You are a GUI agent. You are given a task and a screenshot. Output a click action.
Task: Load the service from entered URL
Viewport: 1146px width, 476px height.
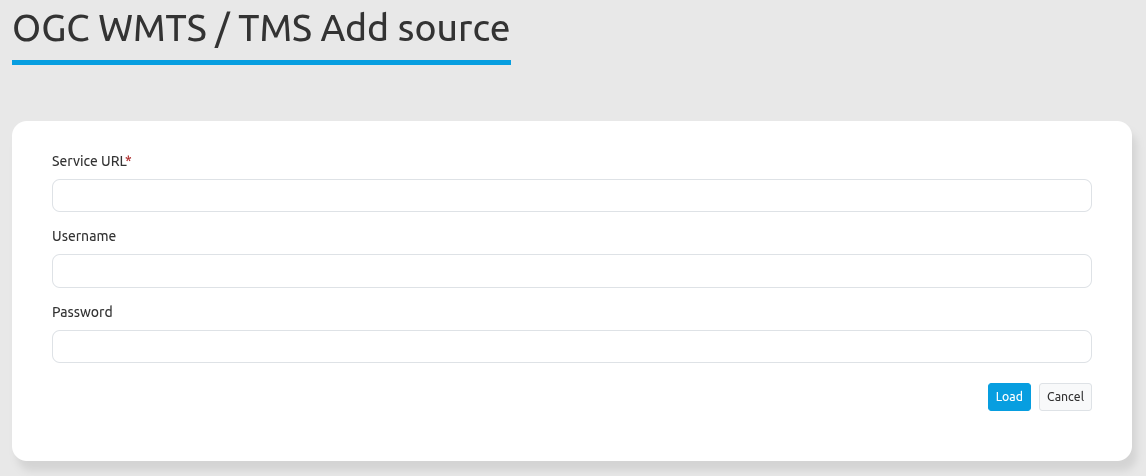click(1009, 397)
